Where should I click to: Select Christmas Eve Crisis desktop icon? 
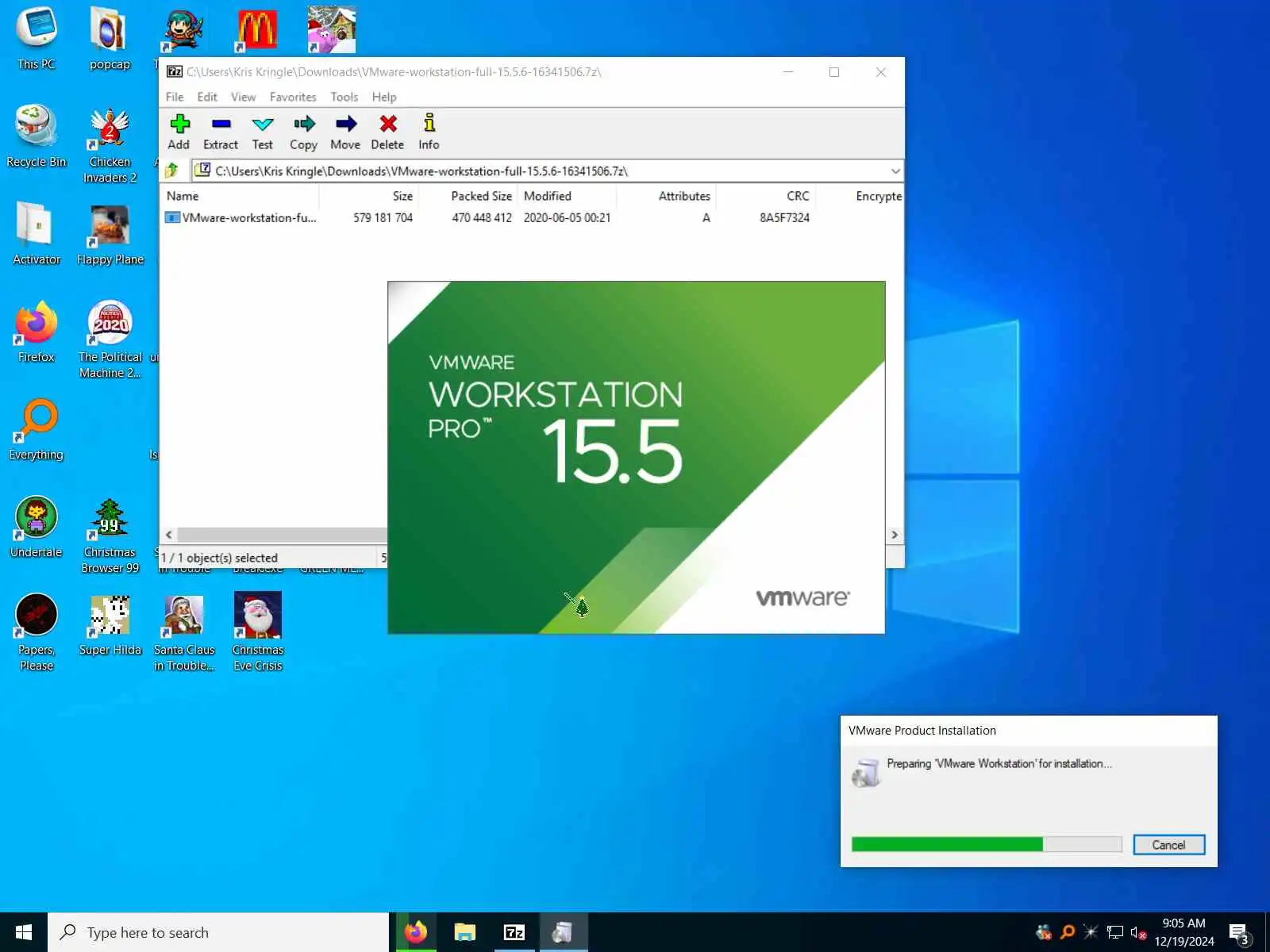pos(258,632)
